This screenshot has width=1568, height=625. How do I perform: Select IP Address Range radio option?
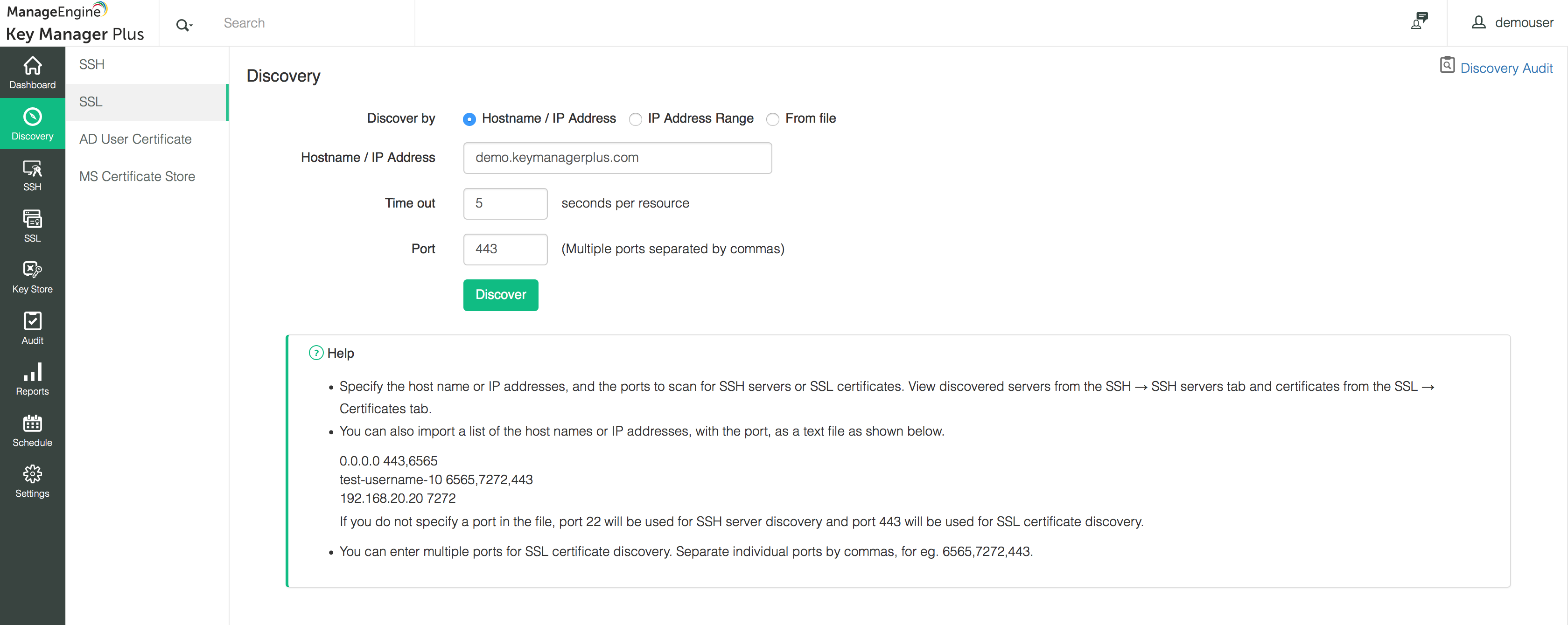635,119
